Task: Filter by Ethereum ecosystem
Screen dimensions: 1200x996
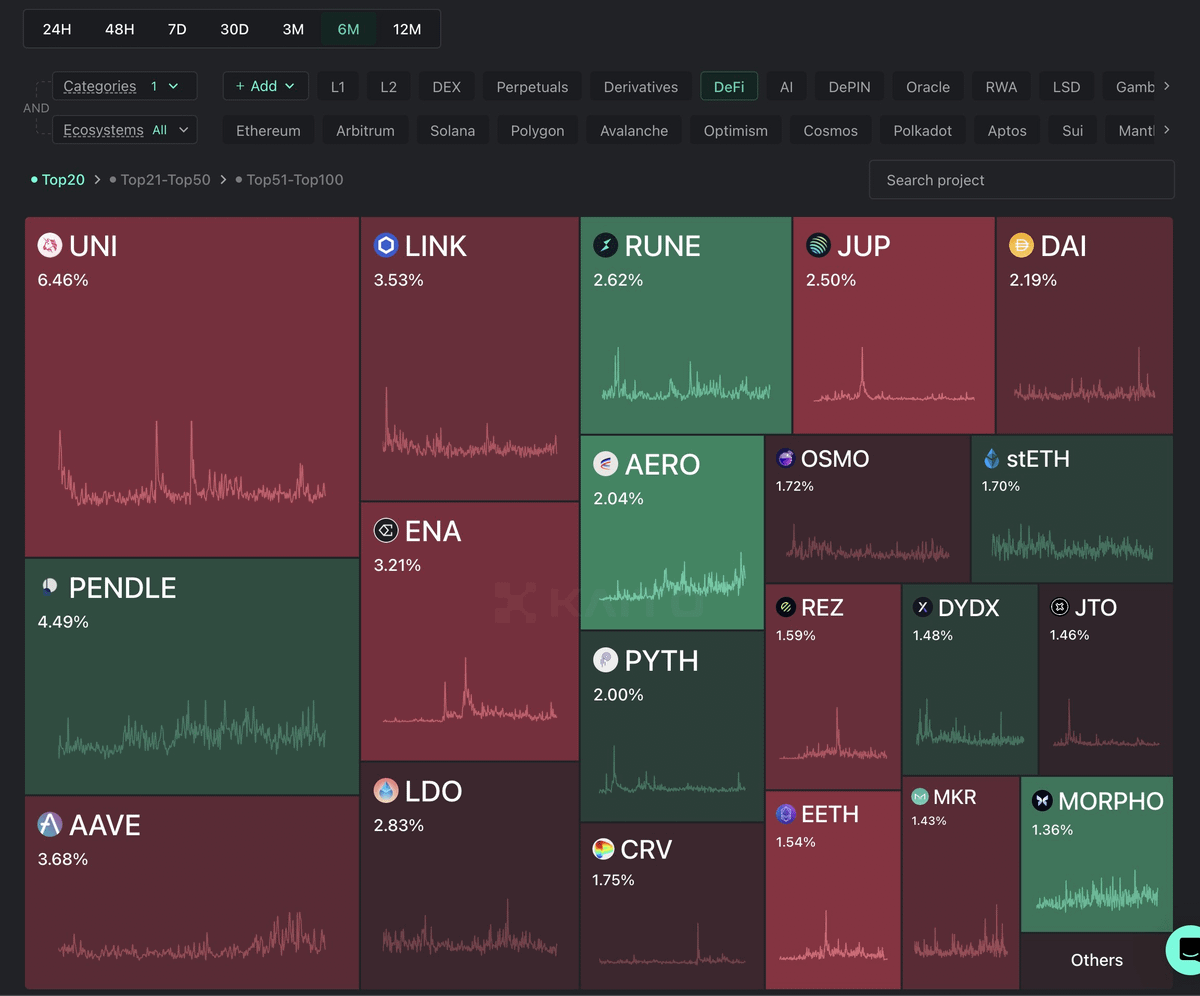Action: click(x=268, y=131)
